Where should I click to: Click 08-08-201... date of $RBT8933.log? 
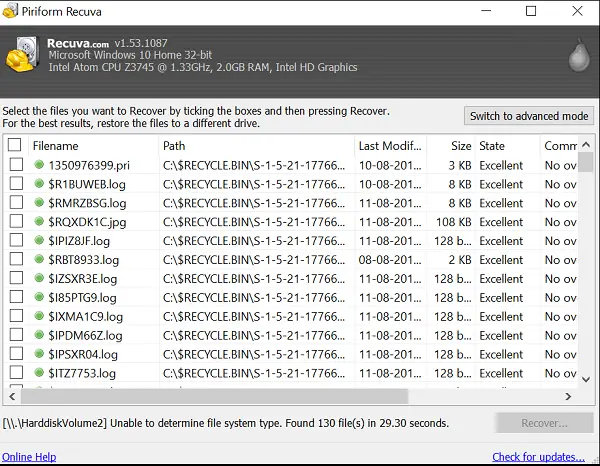coord(390,260)
